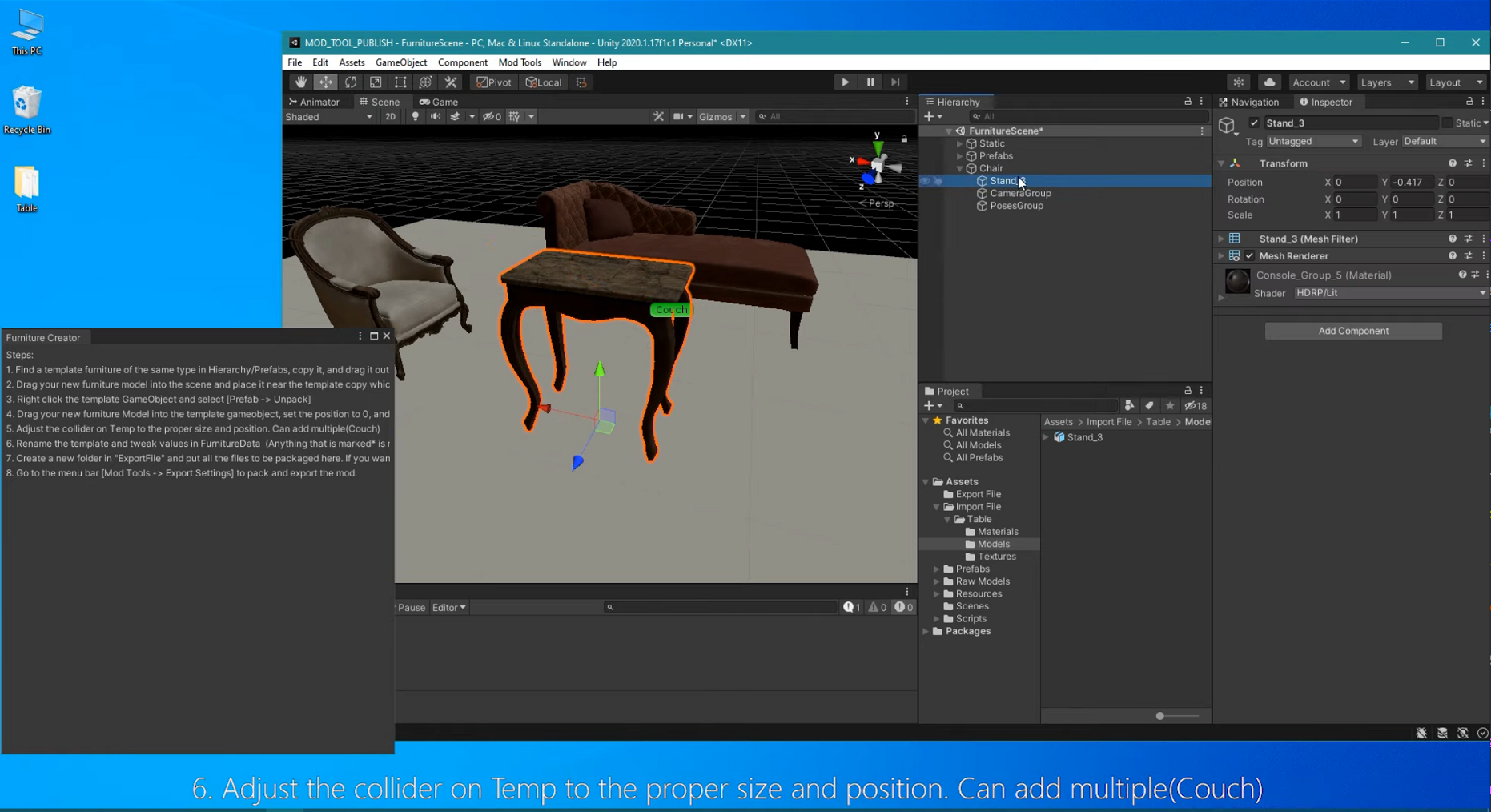1491x812 pixels.
Task: Uncheck Stand_3 active checkbox
Action: point(1254,123)
